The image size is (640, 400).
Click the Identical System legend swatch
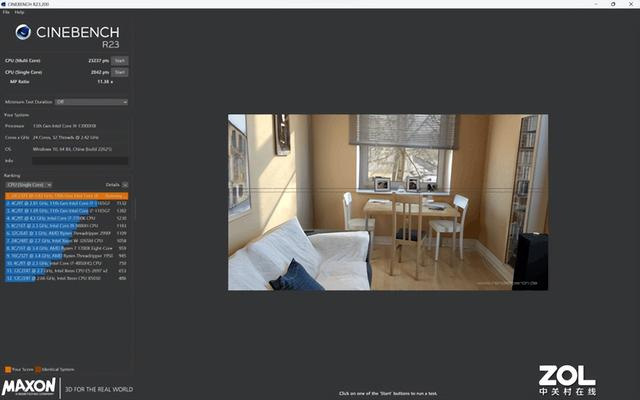tap(38, 369)
